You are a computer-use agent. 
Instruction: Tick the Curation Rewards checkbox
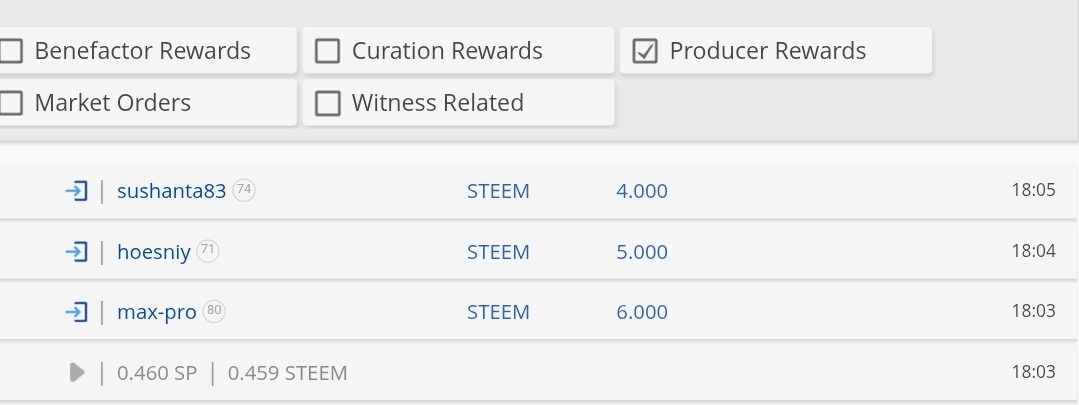pos(328,51)
